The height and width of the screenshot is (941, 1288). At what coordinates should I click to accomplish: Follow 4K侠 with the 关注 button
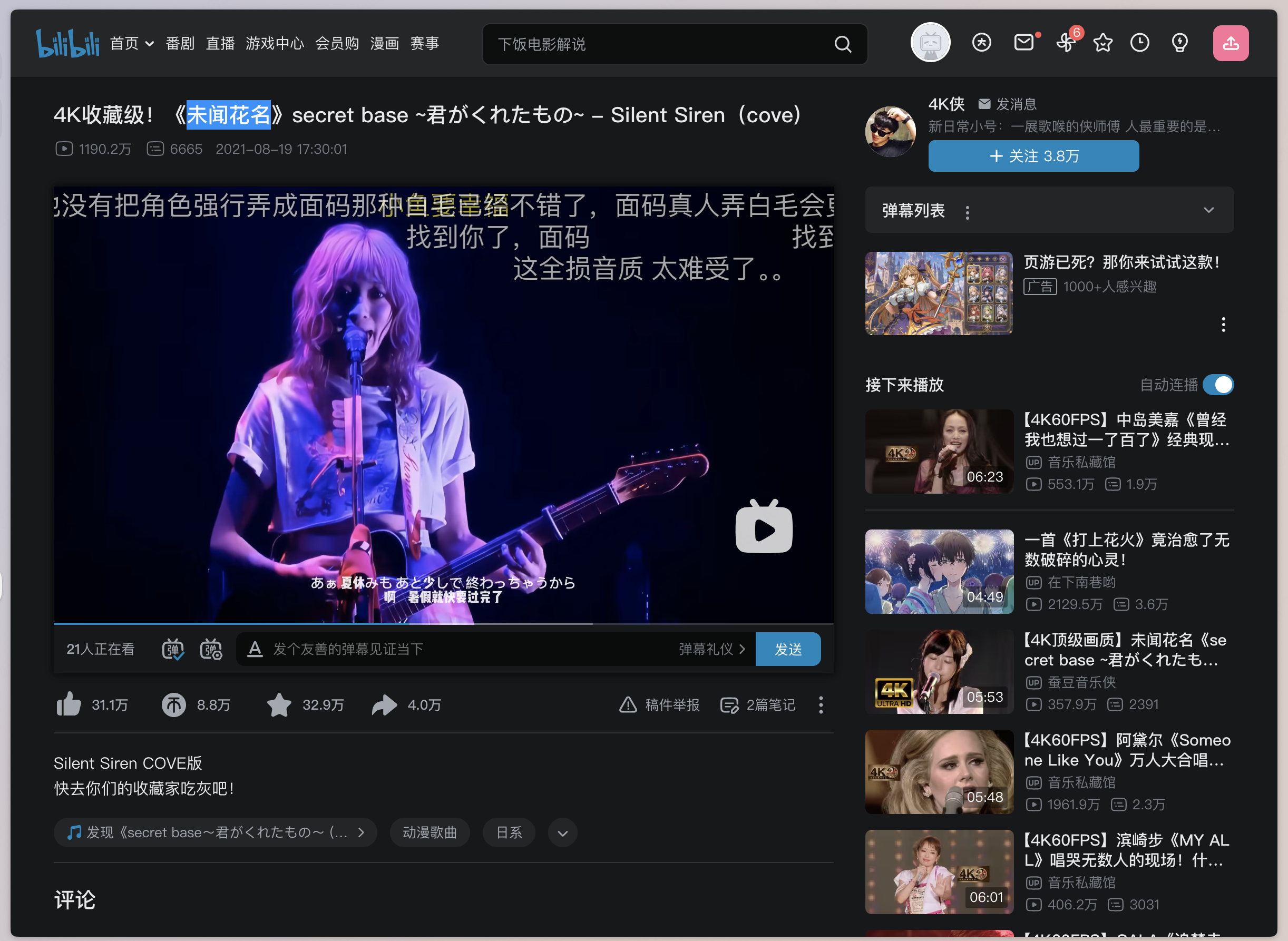pyautogui.click(x=1033, y=156)
